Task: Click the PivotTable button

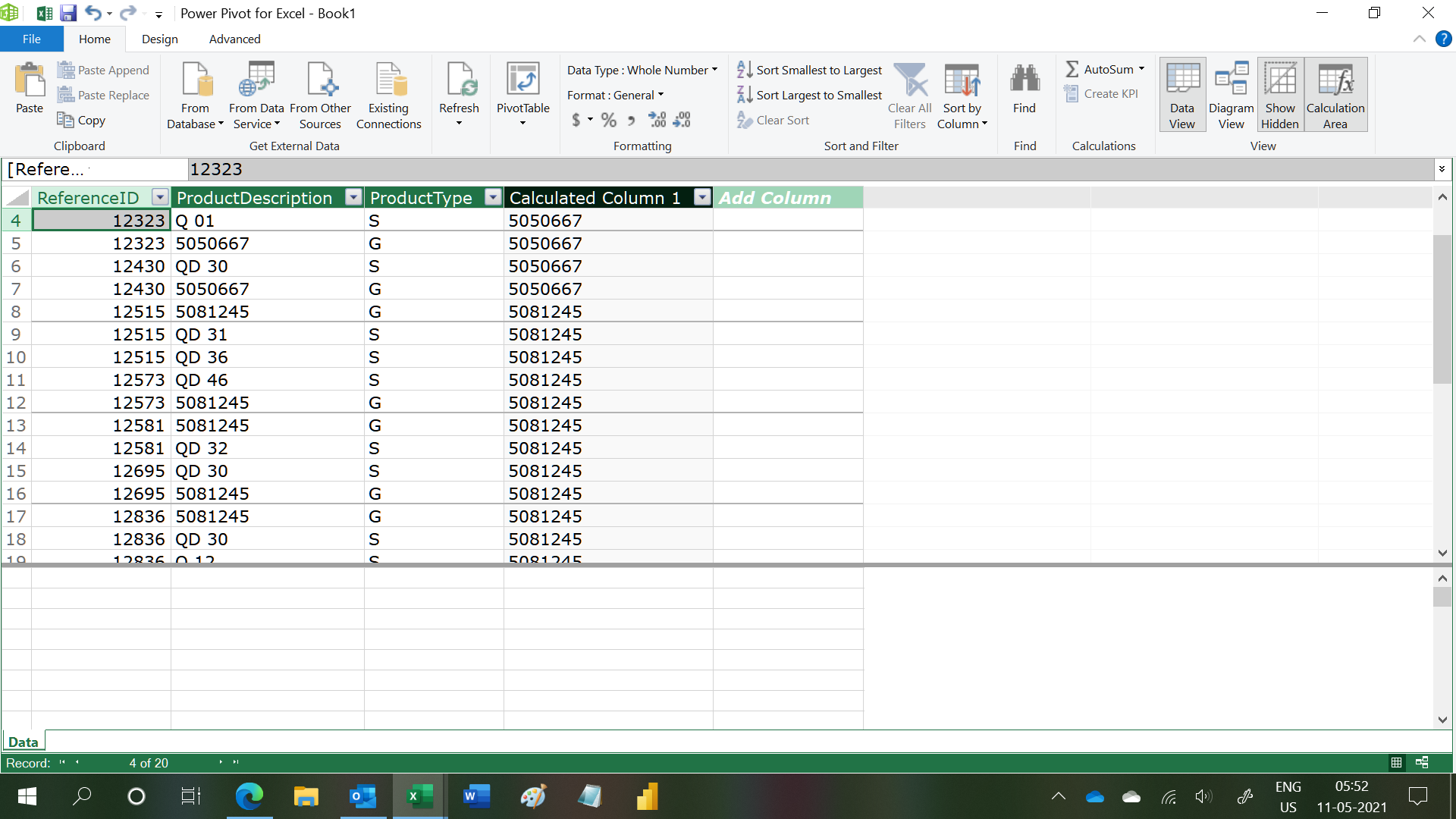Action: click(x=522, y=94)
